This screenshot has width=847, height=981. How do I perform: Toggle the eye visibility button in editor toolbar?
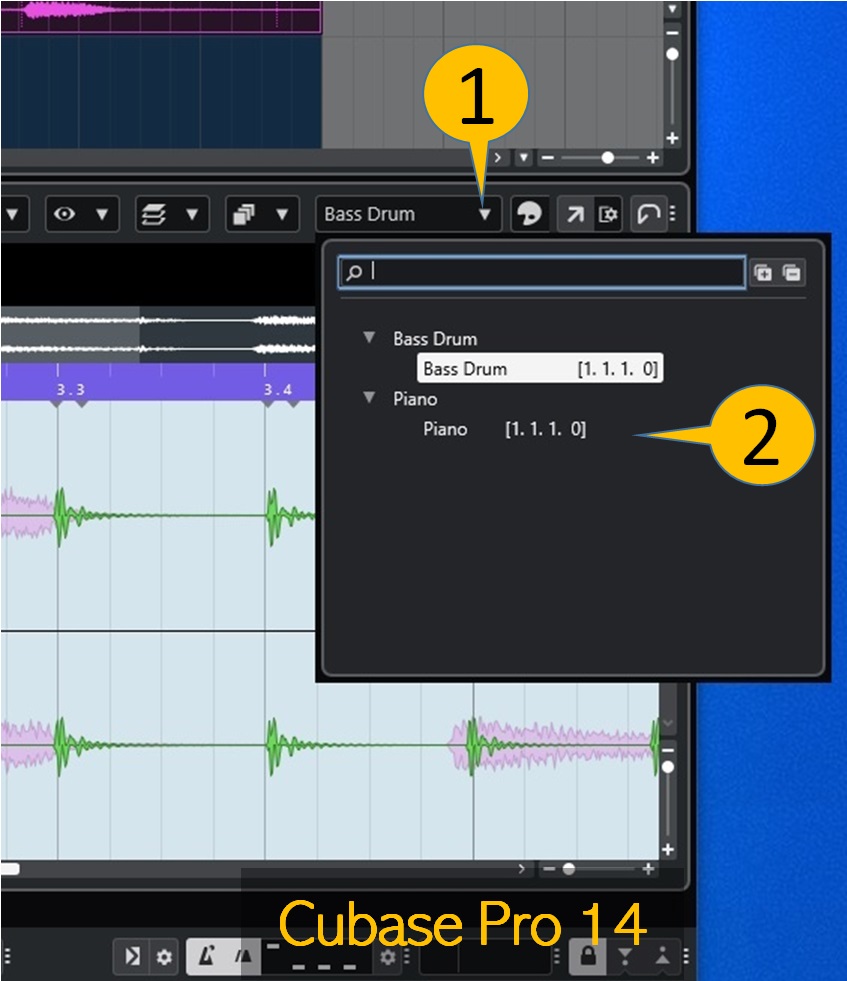pyautogui.click(x=64, y=215)
